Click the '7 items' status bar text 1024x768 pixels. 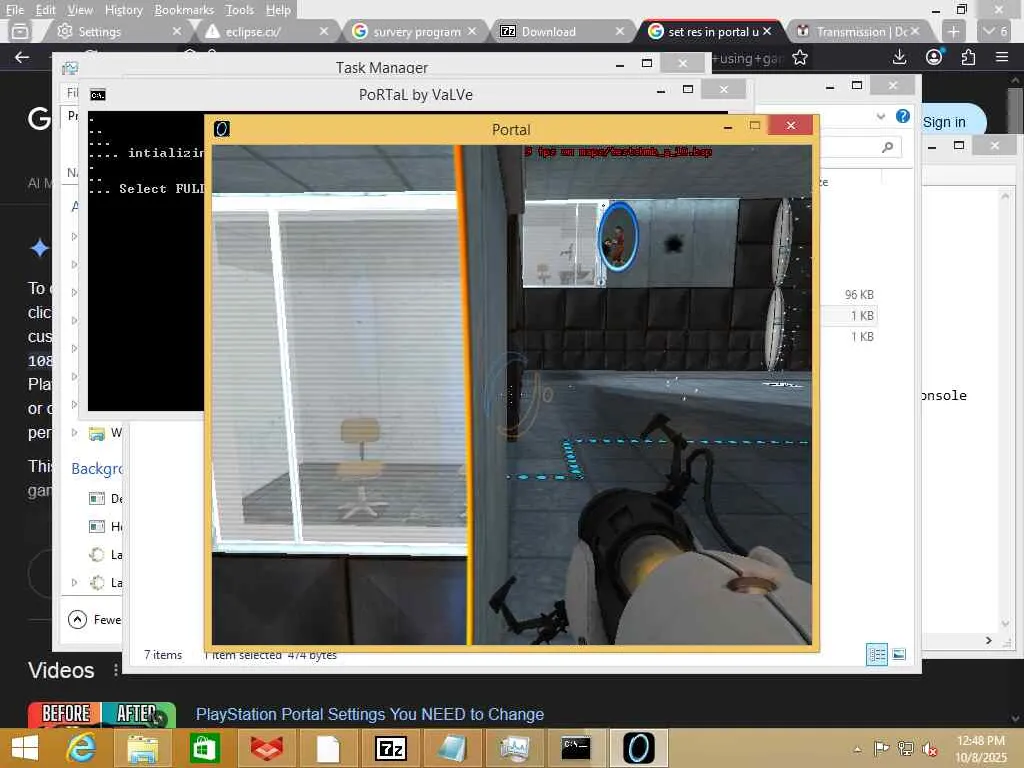coord(163,654)
